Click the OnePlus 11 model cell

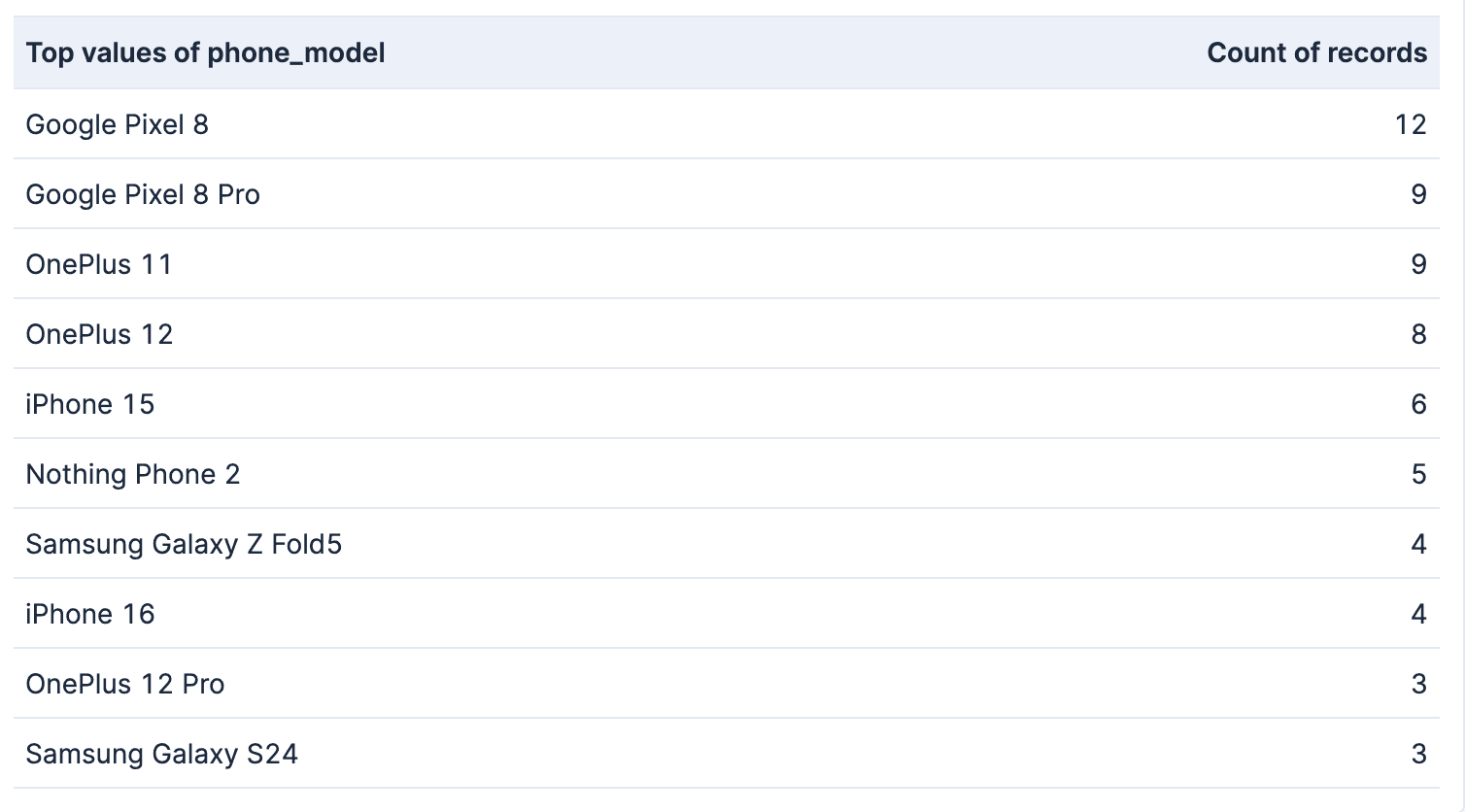(99, 264)
